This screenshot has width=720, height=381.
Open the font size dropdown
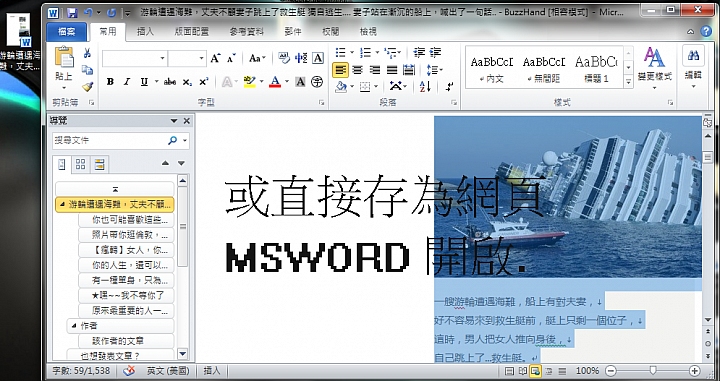pos(201,58)
